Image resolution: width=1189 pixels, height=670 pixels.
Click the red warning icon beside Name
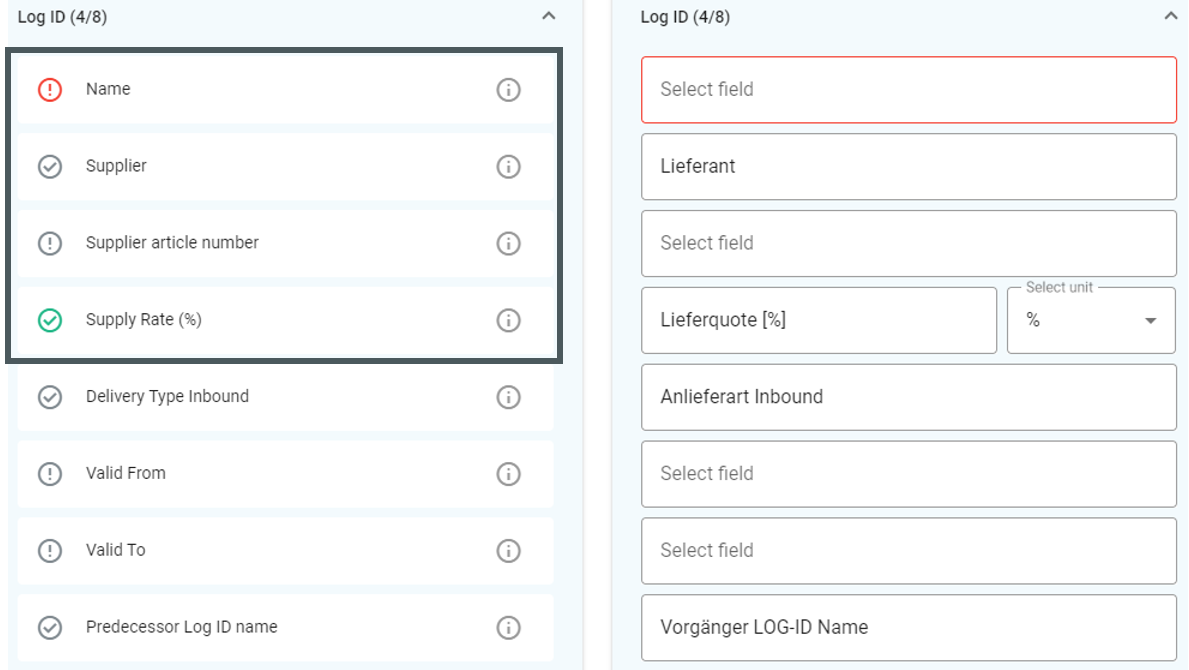coord(50,89)
